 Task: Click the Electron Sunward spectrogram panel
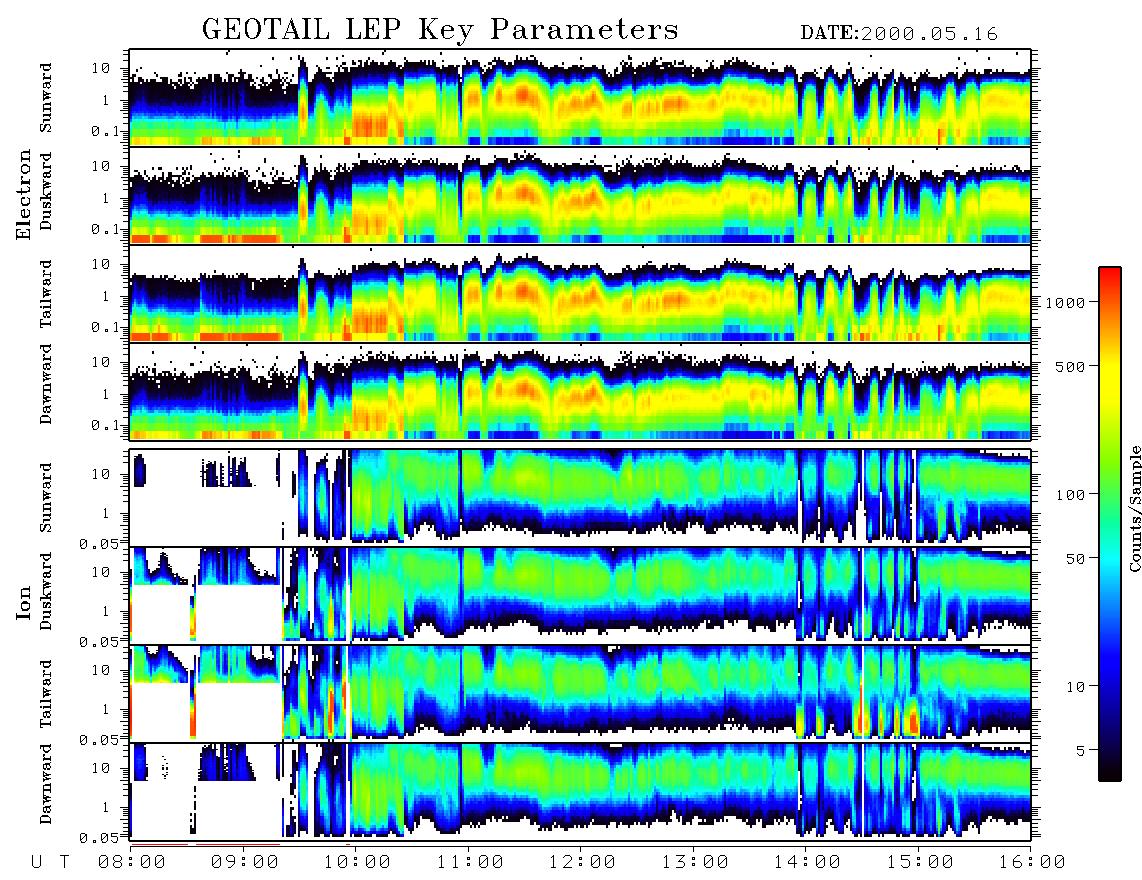[x=580, y=98]
